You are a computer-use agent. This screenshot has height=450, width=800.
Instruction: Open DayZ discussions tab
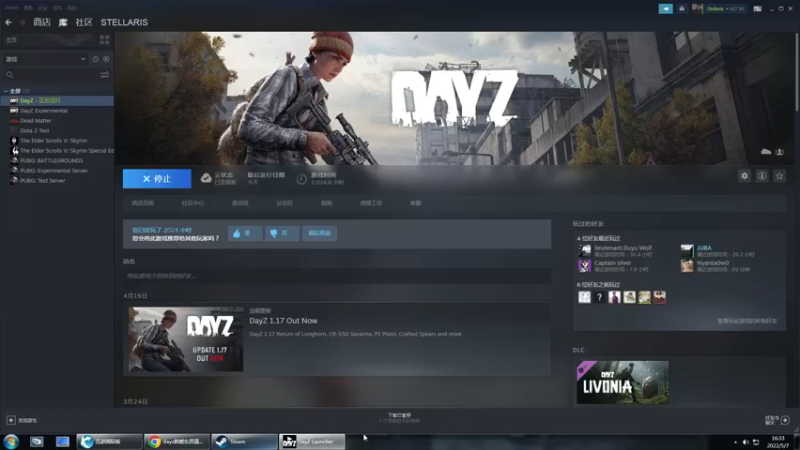(285, 203)
